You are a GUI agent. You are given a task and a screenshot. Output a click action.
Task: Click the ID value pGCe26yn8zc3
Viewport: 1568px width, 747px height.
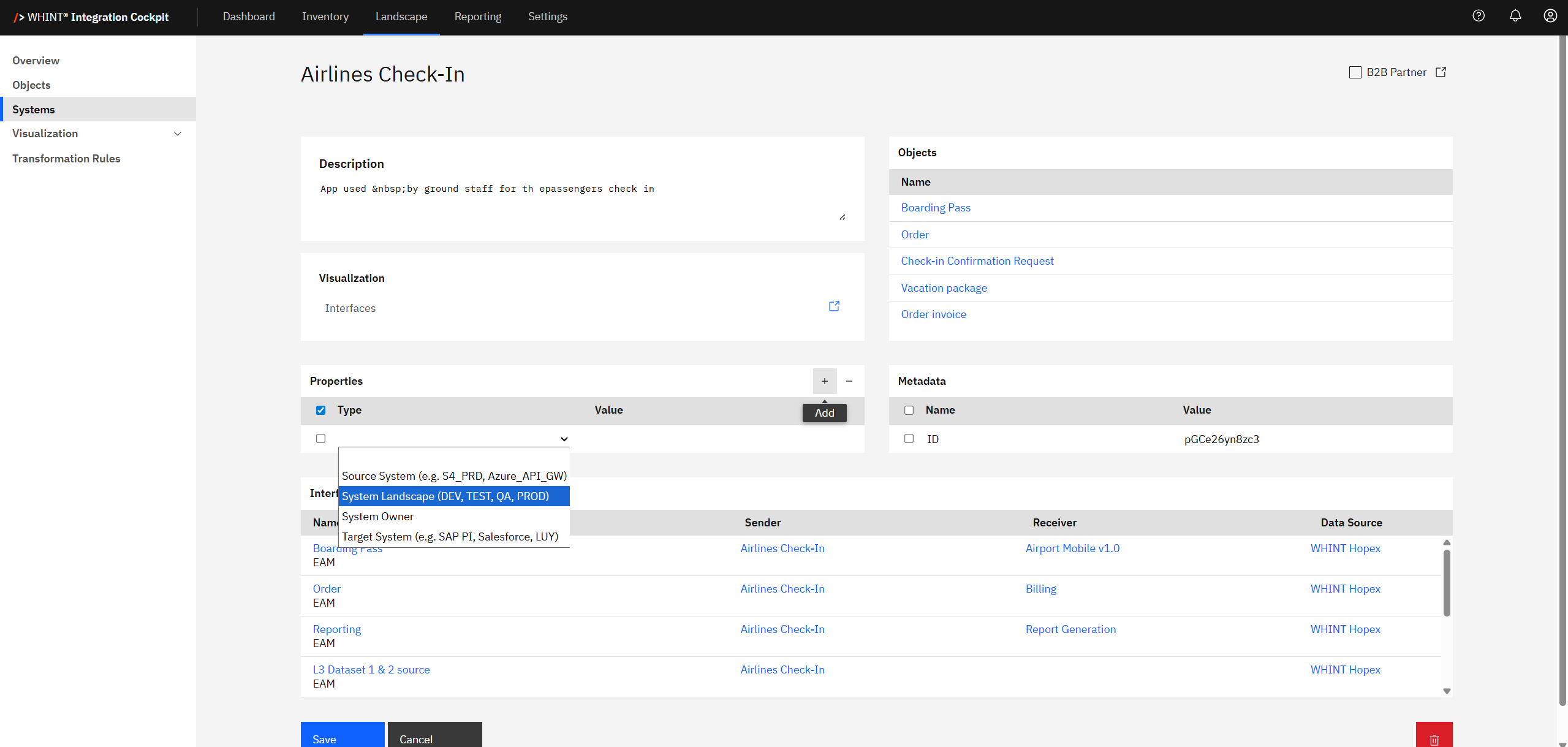1221,439
